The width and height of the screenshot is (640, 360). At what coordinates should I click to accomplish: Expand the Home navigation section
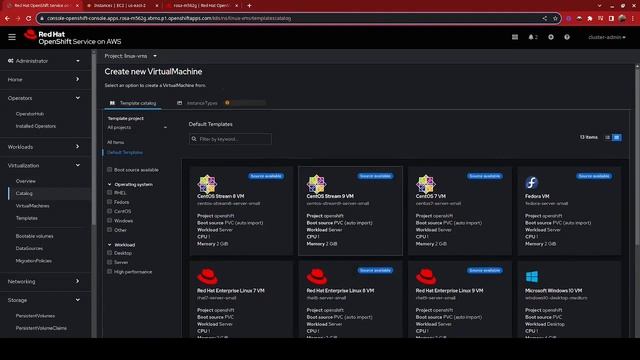44,80
